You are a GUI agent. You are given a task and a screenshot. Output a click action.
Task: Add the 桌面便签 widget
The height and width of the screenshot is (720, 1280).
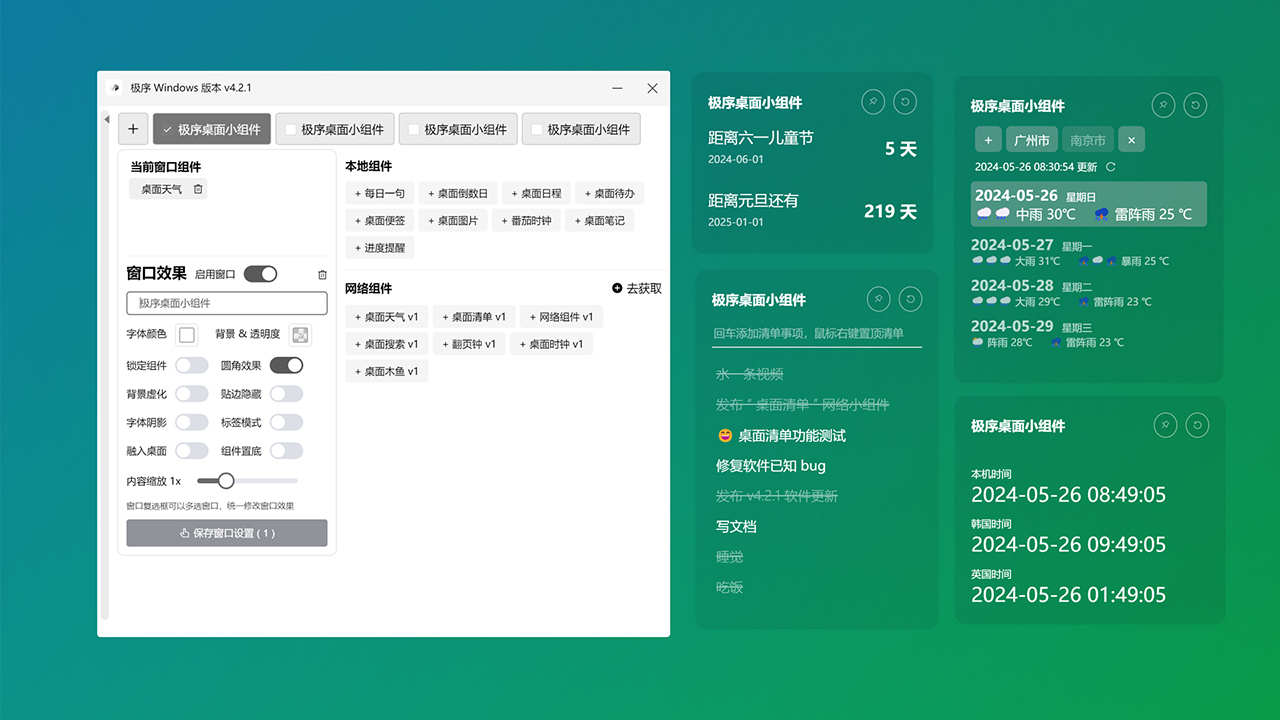(380, 221)
